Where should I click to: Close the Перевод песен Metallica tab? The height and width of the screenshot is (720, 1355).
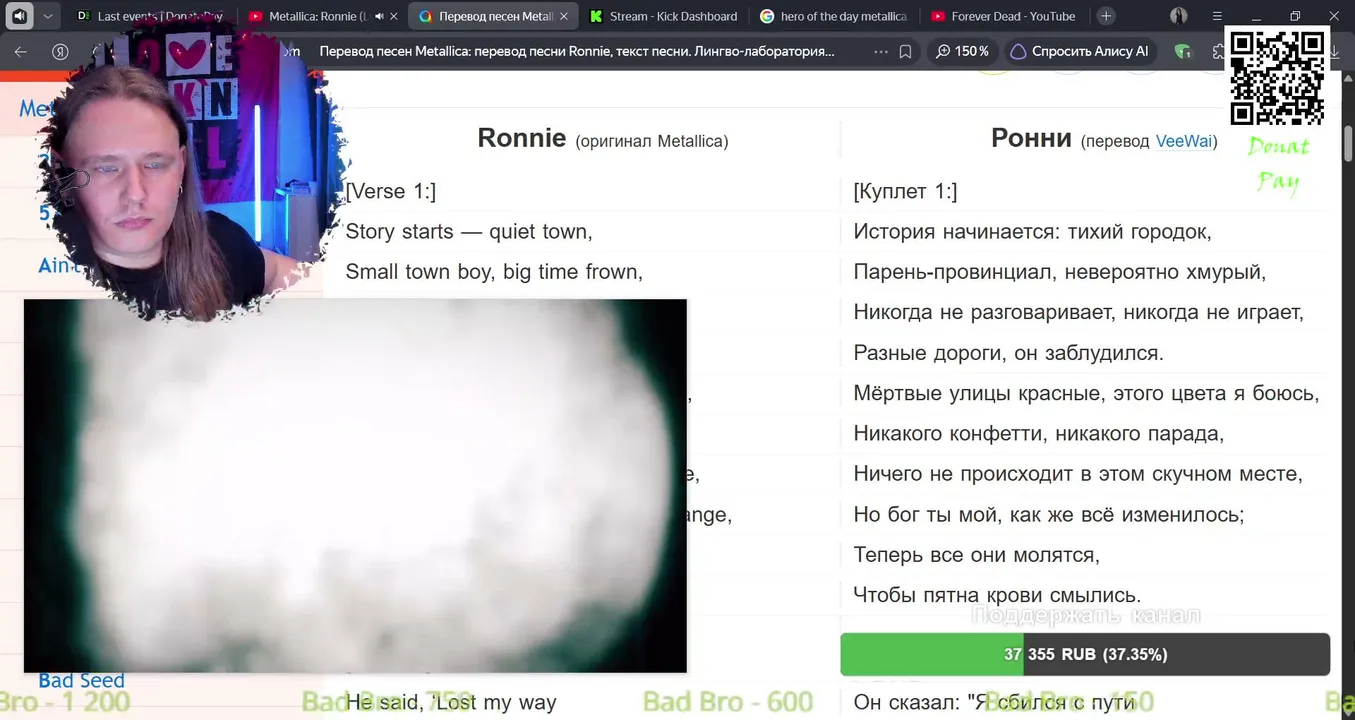[x=565, y=16]
